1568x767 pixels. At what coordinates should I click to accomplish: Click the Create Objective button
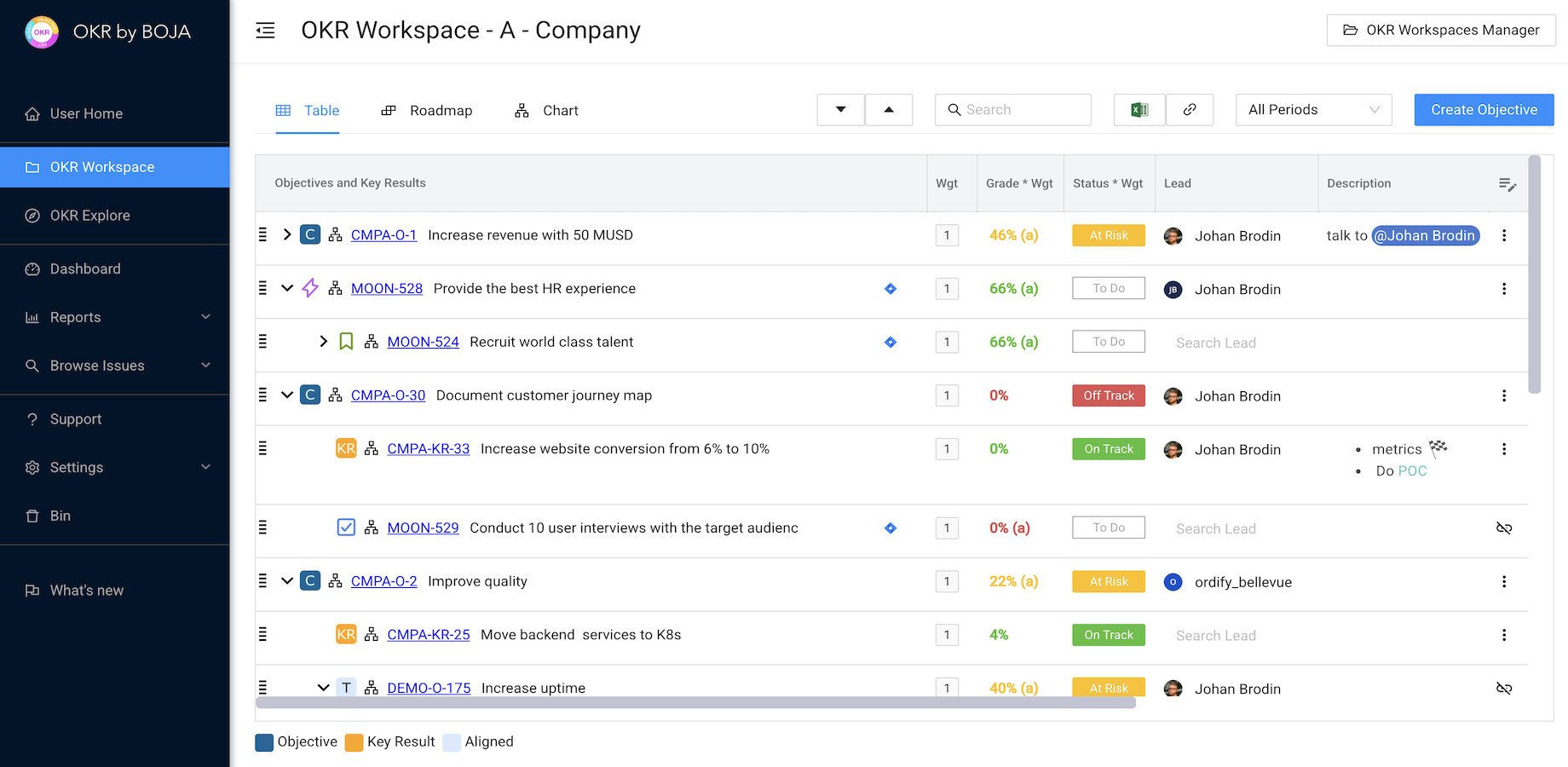point(1484,110)
